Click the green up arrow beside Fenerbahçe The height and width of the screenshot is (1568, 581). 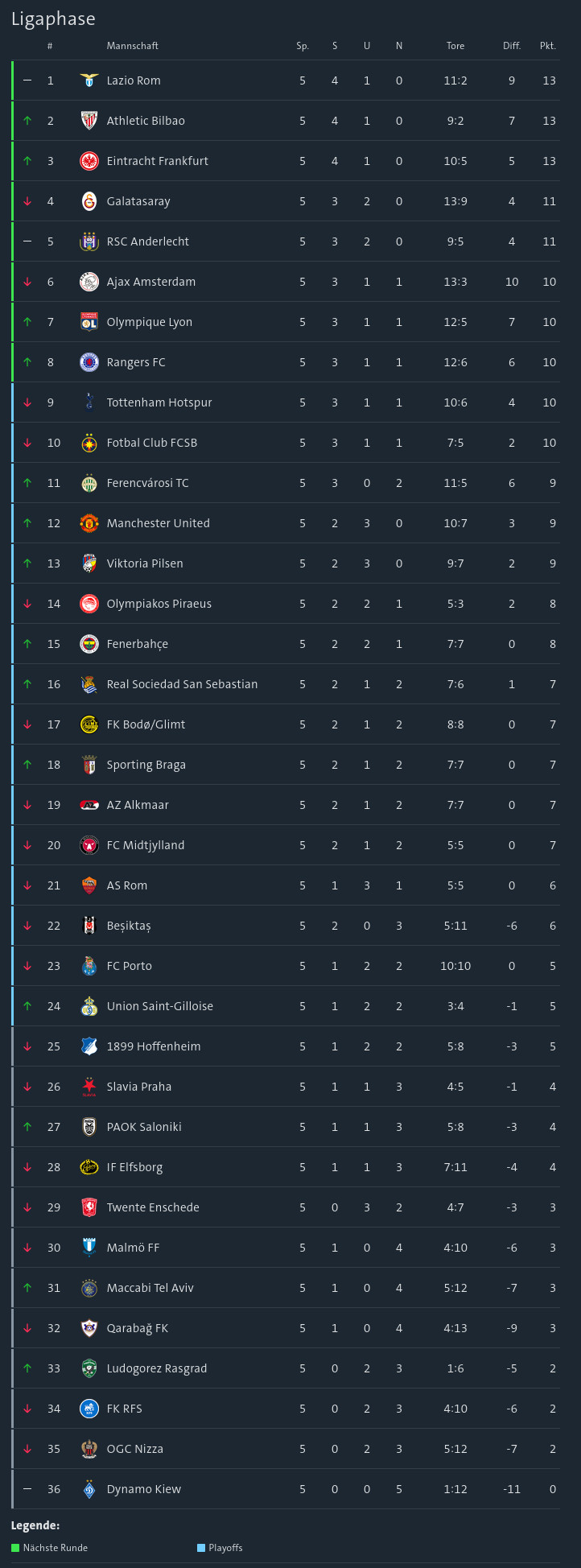[x=27, y=644]
